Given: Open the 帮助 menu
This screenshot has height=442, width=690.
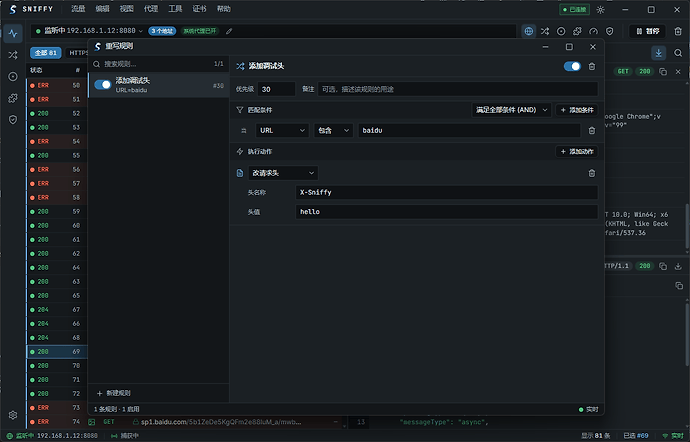Looking at the screenshot, I should click(224, 9).
